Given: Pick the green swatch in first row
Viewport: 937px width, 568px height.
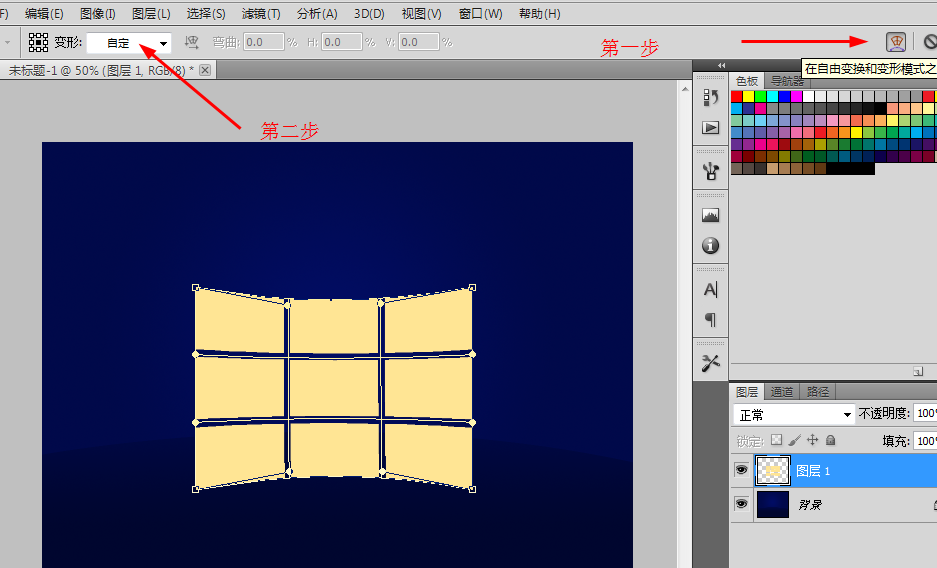Looking at the screenshot, I should coord(761,96).
